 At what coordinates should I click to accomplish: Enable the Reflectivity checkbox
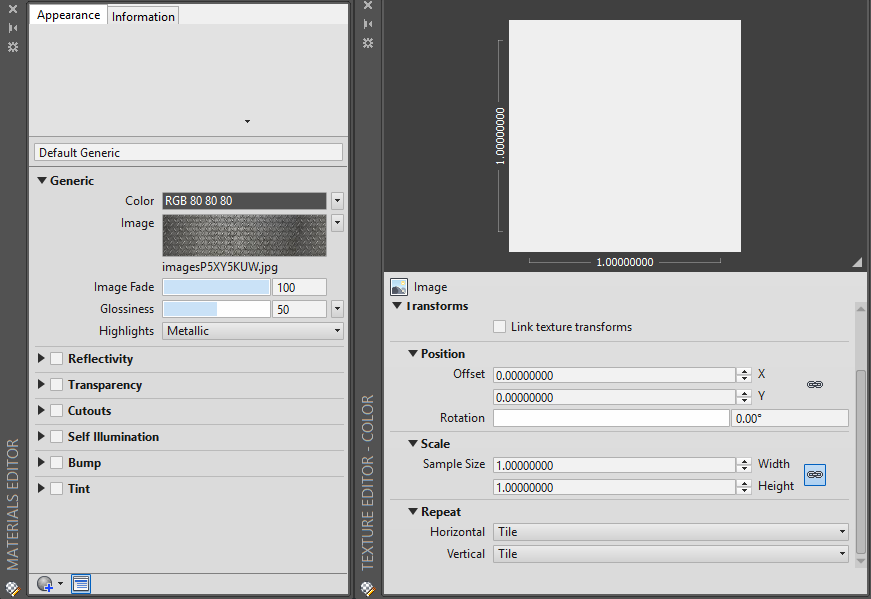point(55,358)
